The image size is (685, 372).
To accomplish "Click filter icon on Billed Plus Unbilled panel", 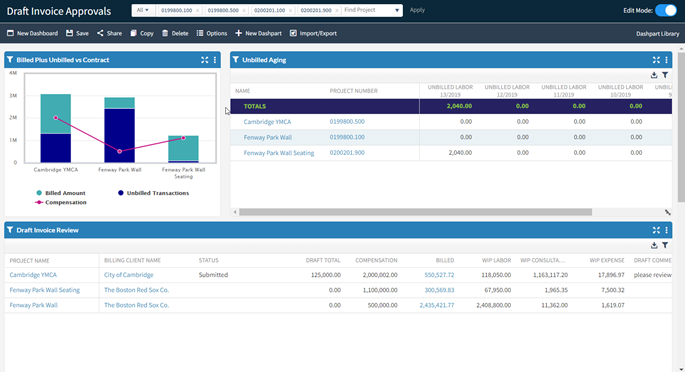I will pyautogui.click(x=10, y=60).
